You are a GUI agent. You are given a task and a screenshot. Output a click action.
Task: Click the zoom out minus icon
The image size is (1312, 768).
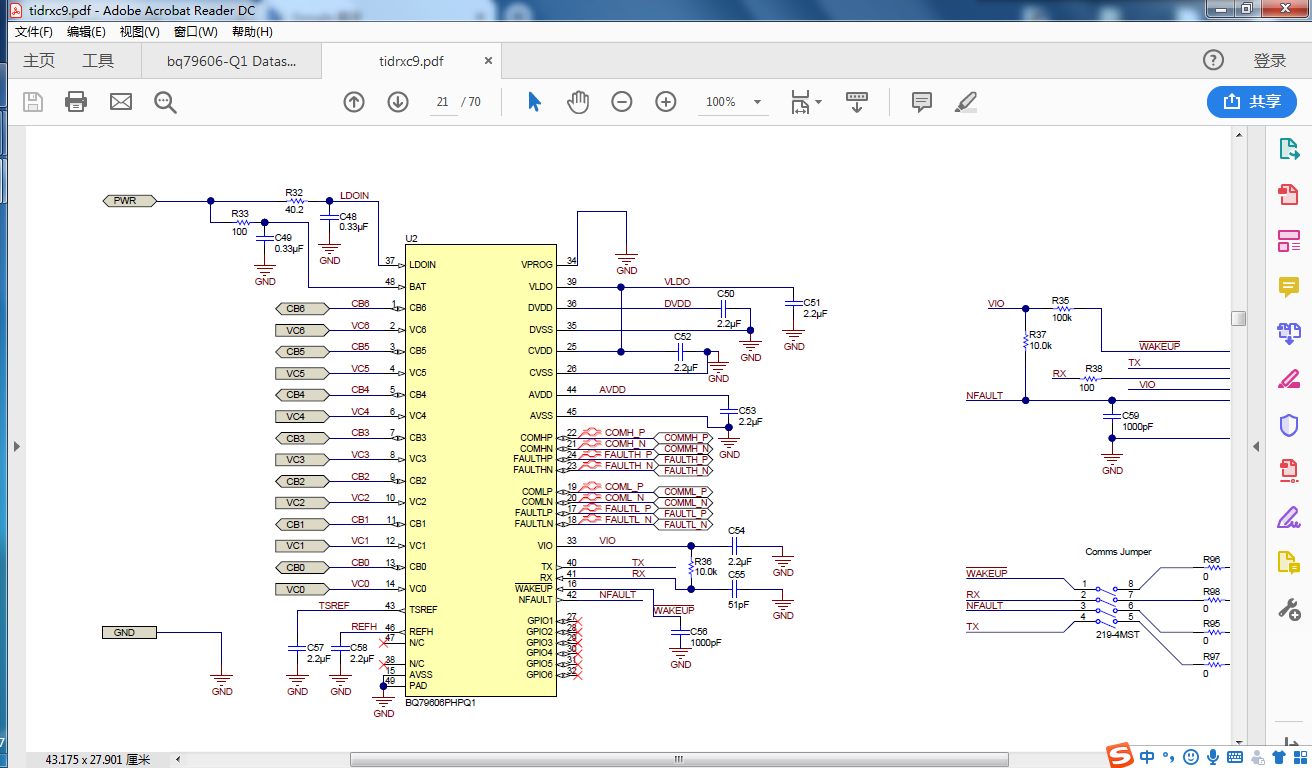click(622, 102)
